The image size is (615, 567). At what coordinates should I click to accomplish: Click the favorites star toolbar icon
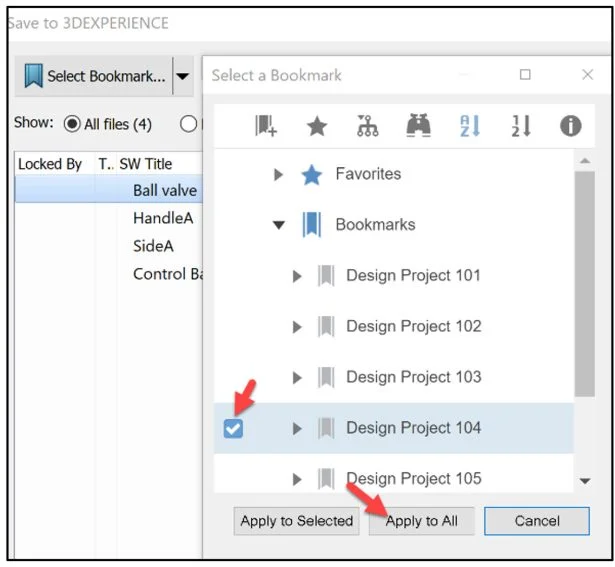click(317, 125)
